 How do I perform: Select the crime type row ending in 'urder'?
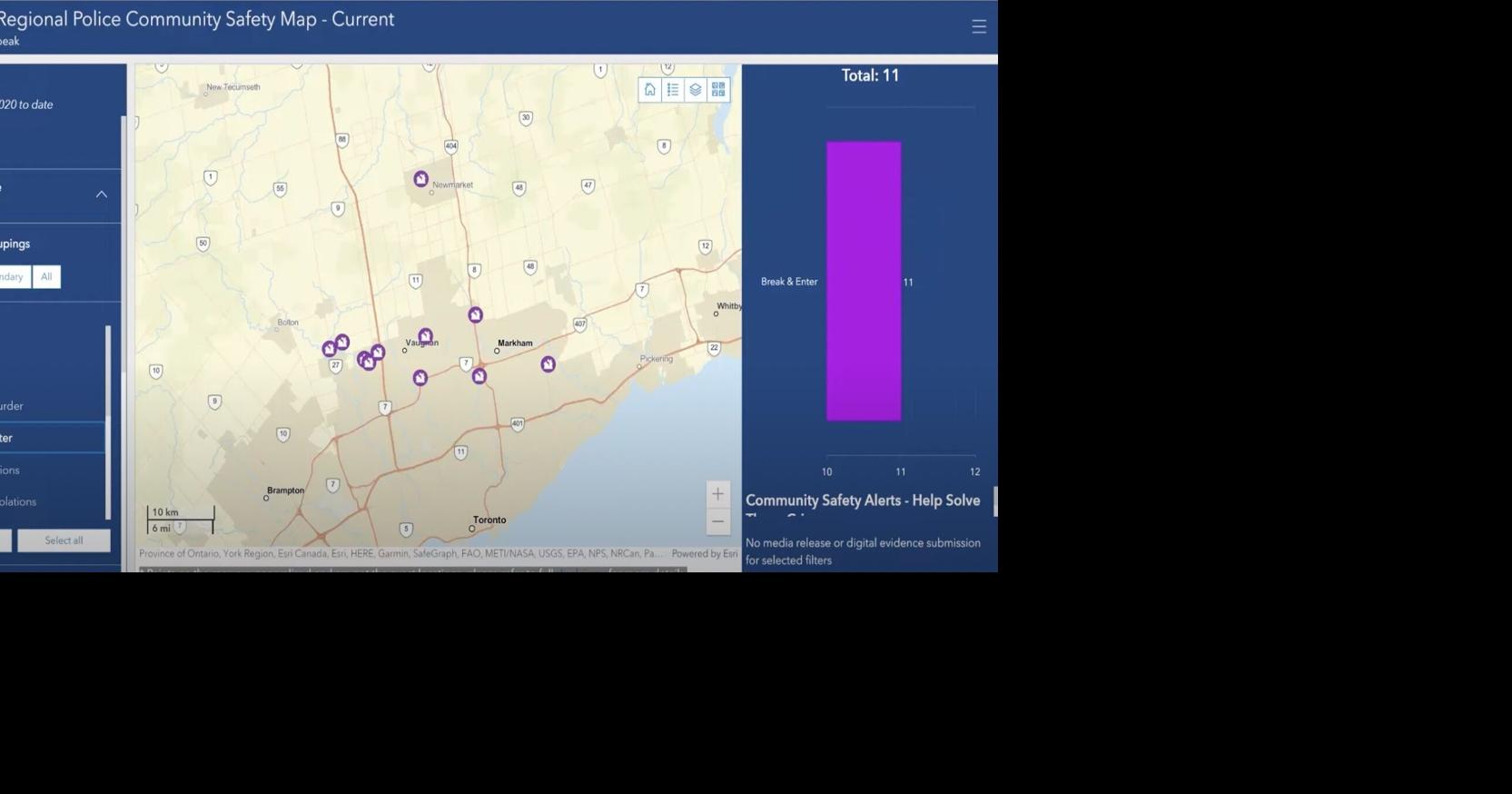(x=52, y=406)
